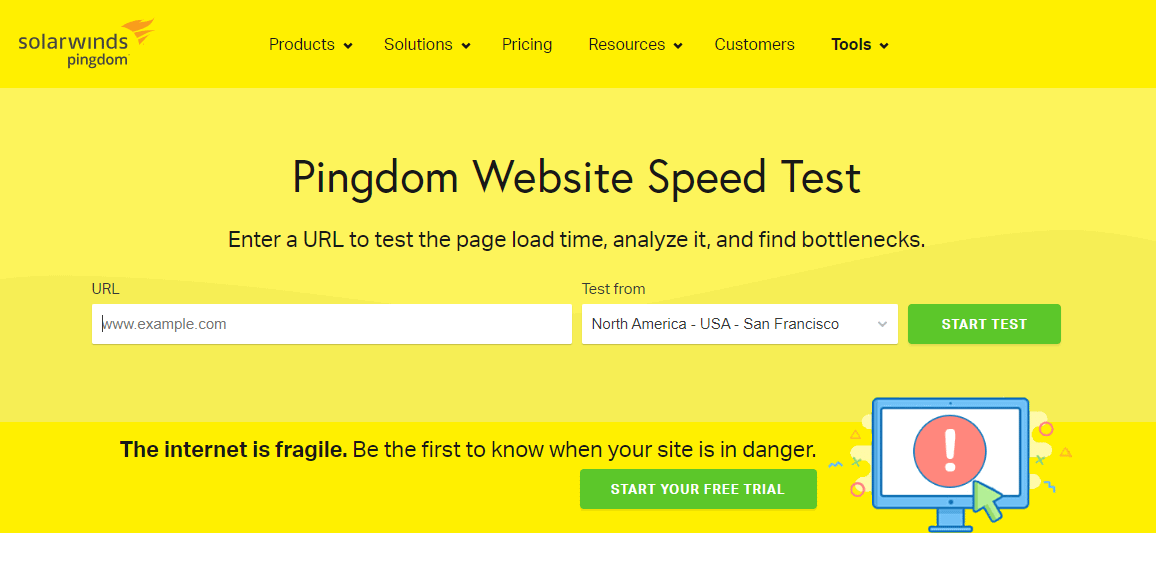Open the Customers page
Viewport: 1156px width, 576px height.
coord(754,44)
